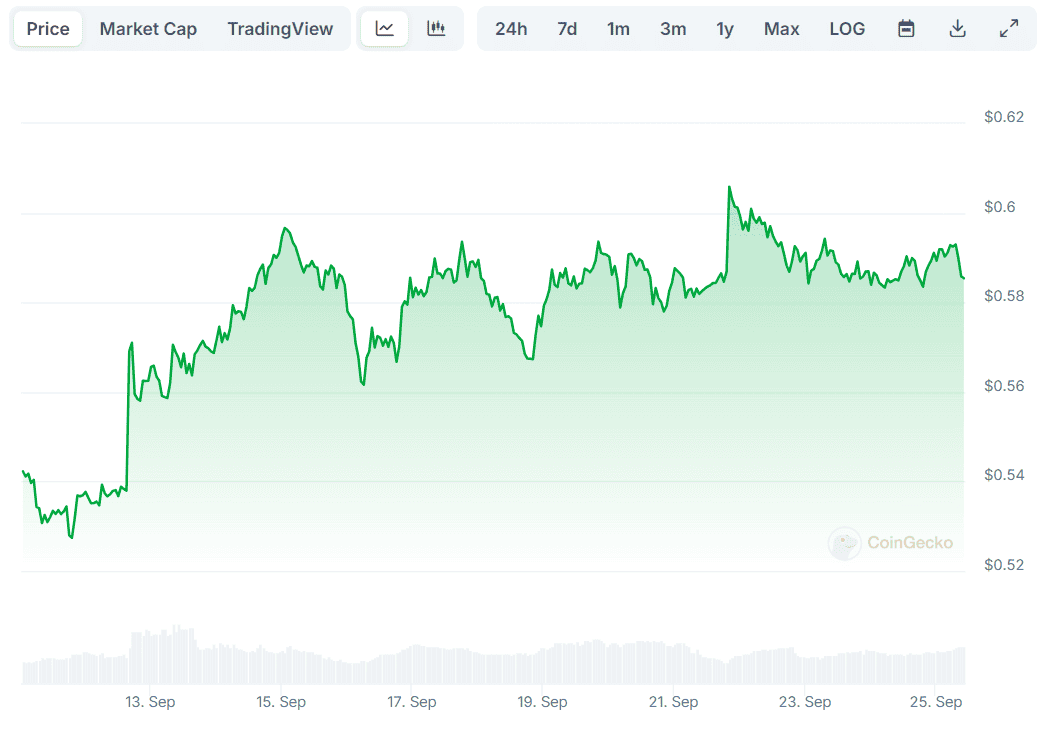Click the 23. Sep date label
This screenshot has width=1046, height=731.
pos(805,702)
